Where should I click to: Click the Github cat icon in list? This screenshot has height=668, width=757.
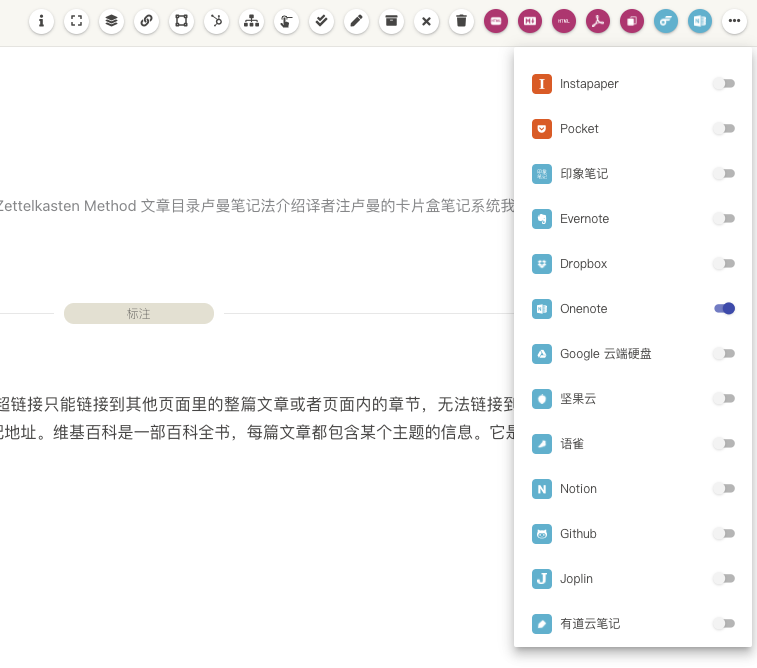point(542,534)
